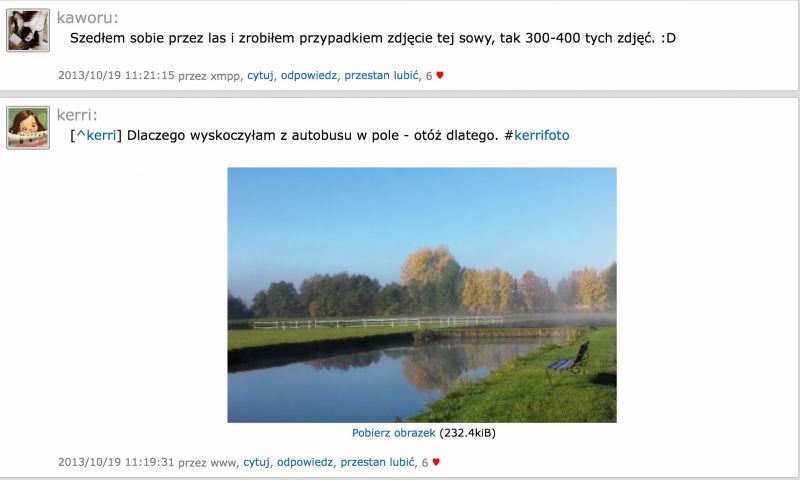800x480 pixels.
Task: Open the #kerrifoto hashtag link
Action: pyautogui.click(x=541, y=135)
